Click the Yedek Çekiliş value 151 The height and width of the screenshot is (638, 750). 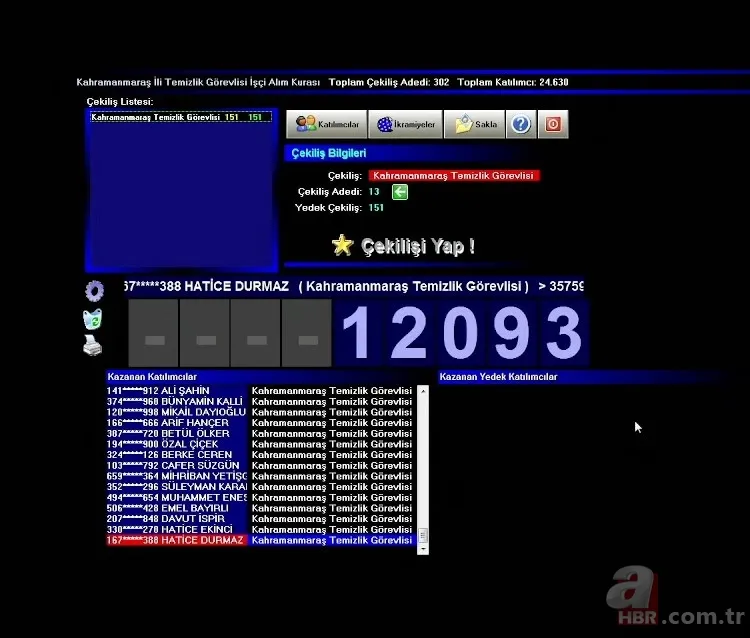[x=376, y=208]
